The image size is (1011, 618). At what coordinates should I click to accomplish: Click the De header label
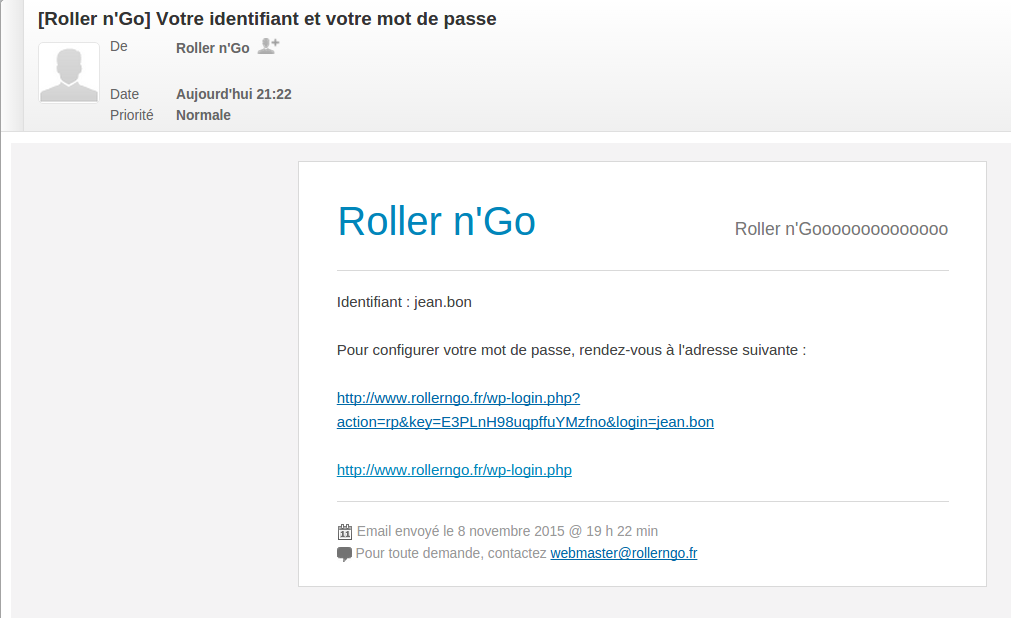tap(119, 46)
